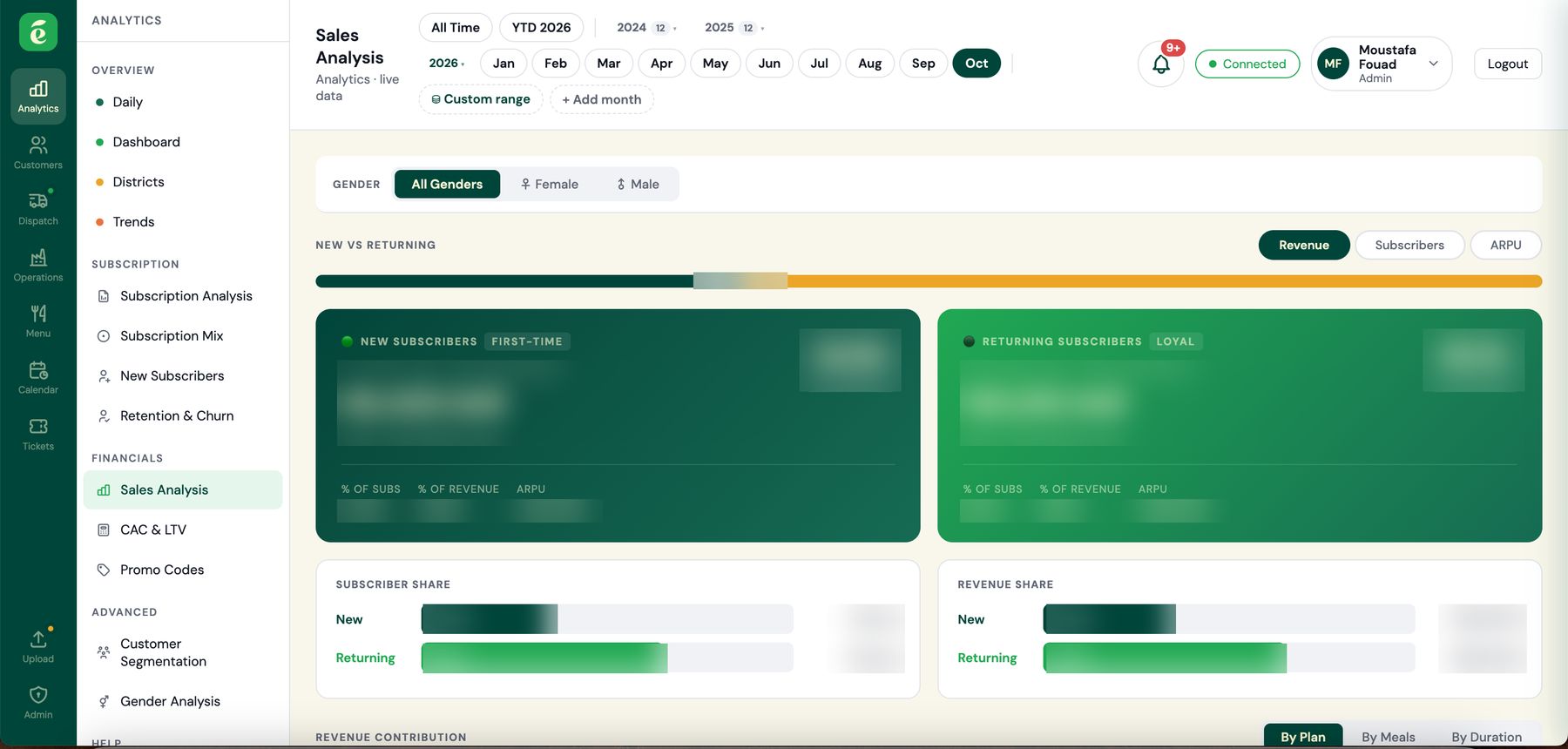Image resolution: width=1568 pixels, height=749 pixels.
Task: Select the By Duration tab
Action: click(1486, 737)
